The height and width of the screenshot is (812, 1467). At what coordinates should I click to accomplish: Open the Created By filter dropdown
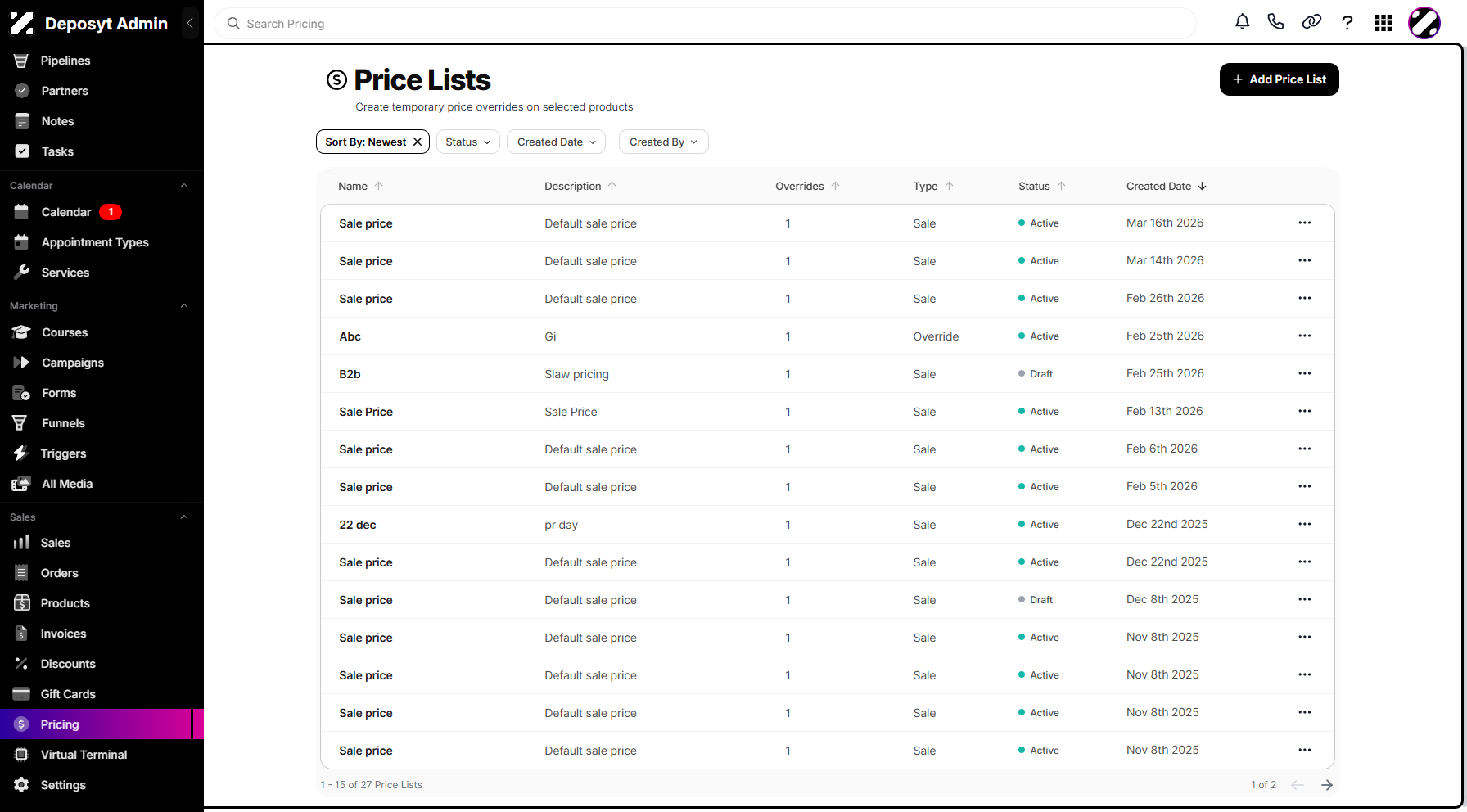pyautogui.click(x=663, y=142)
